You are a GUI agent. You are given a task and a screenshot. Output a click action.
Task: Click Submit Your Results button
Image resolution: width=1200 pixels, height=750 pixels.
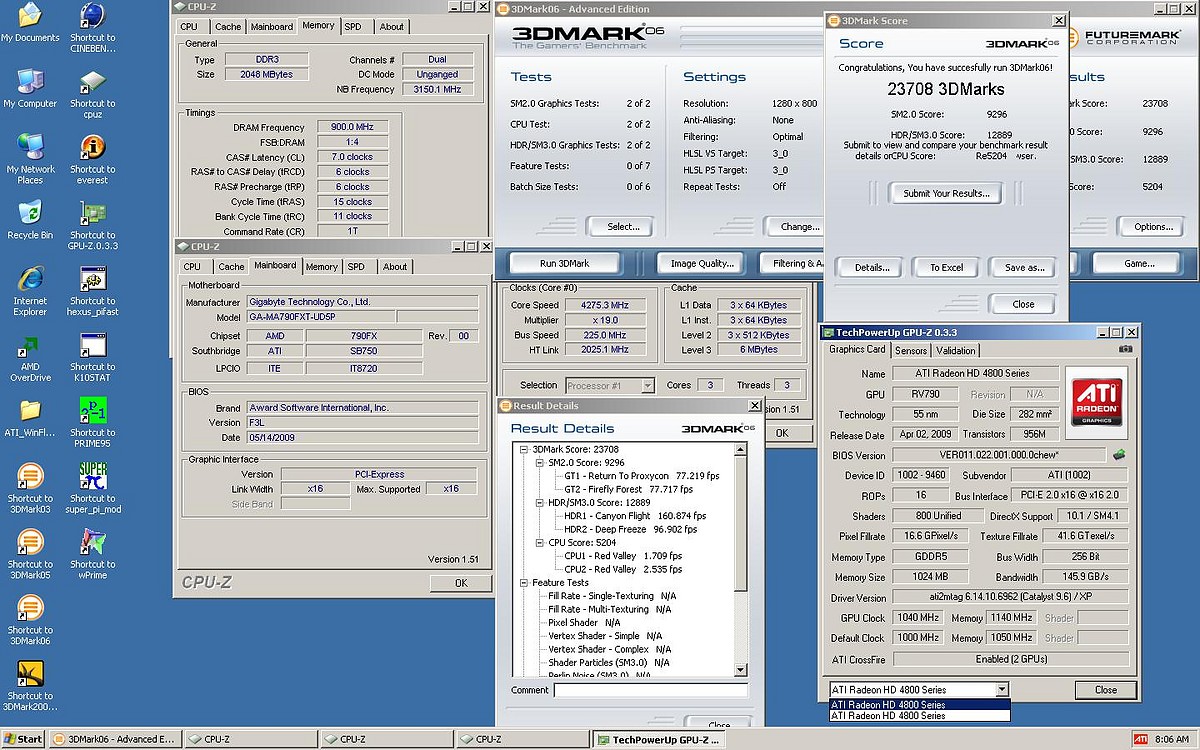pos(946,193)
